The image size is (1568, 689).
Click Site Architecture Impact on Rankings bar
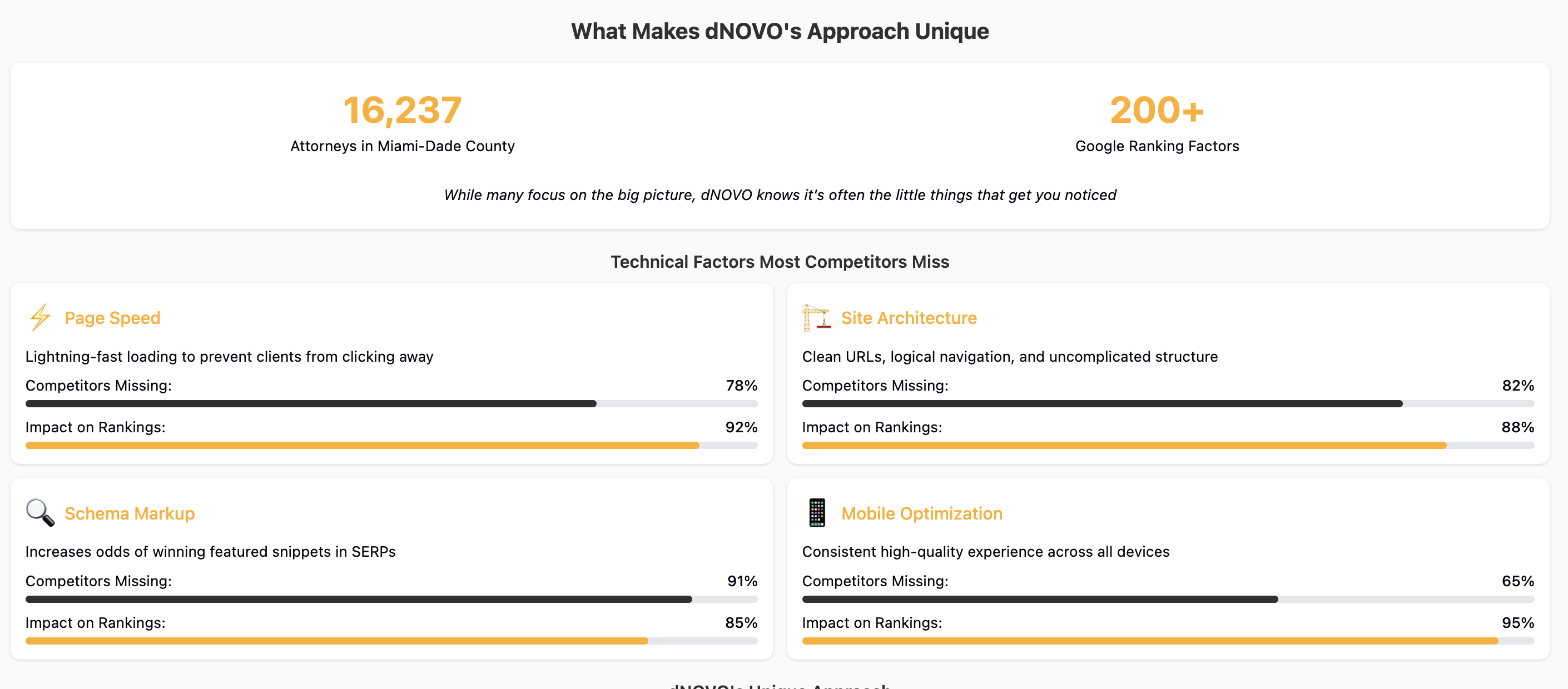click(1168, 446)
